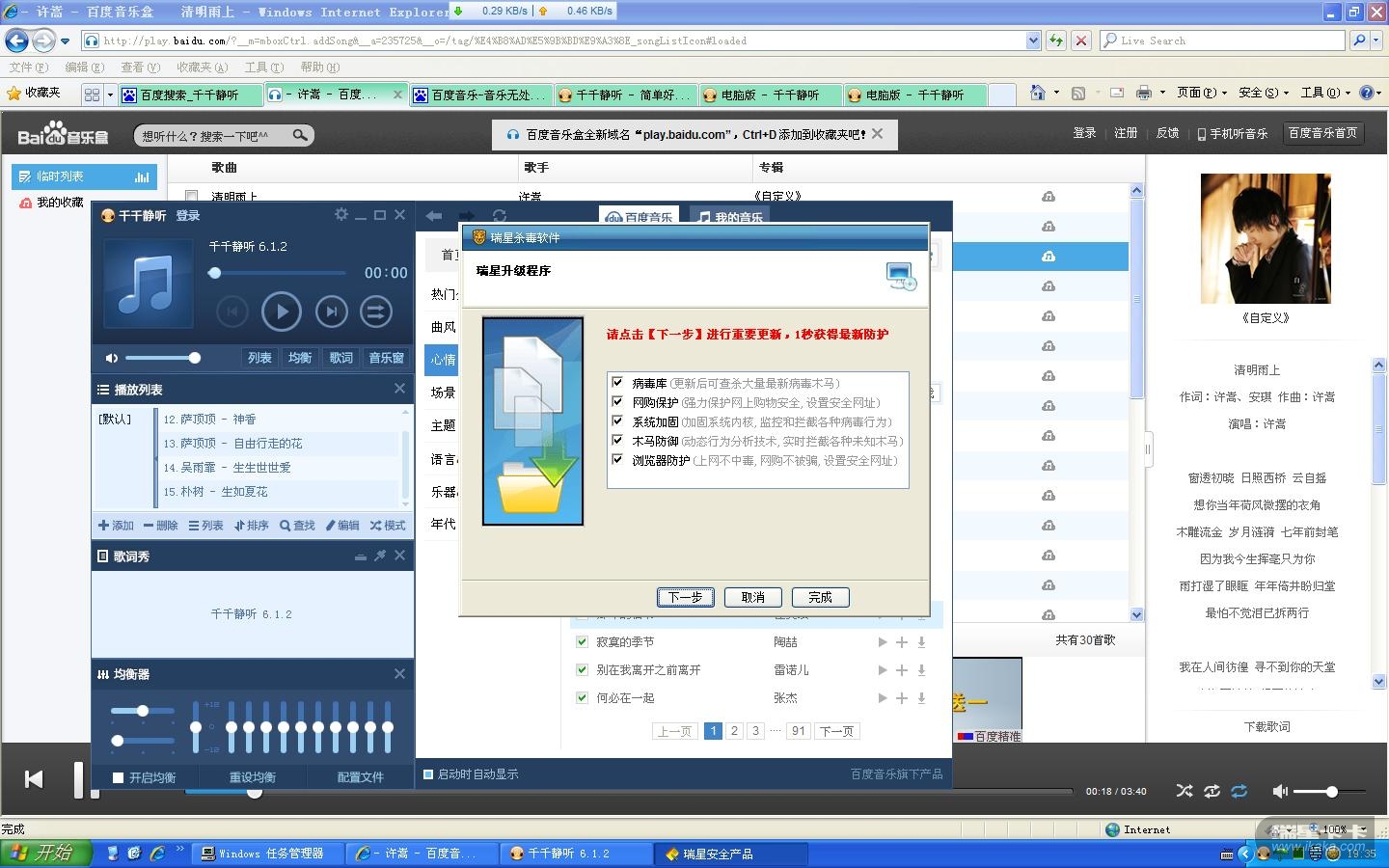This screenshot has width=1389, height=868.
Task: Uncheck the song 寂寞的季节
Action: point(582,641)
